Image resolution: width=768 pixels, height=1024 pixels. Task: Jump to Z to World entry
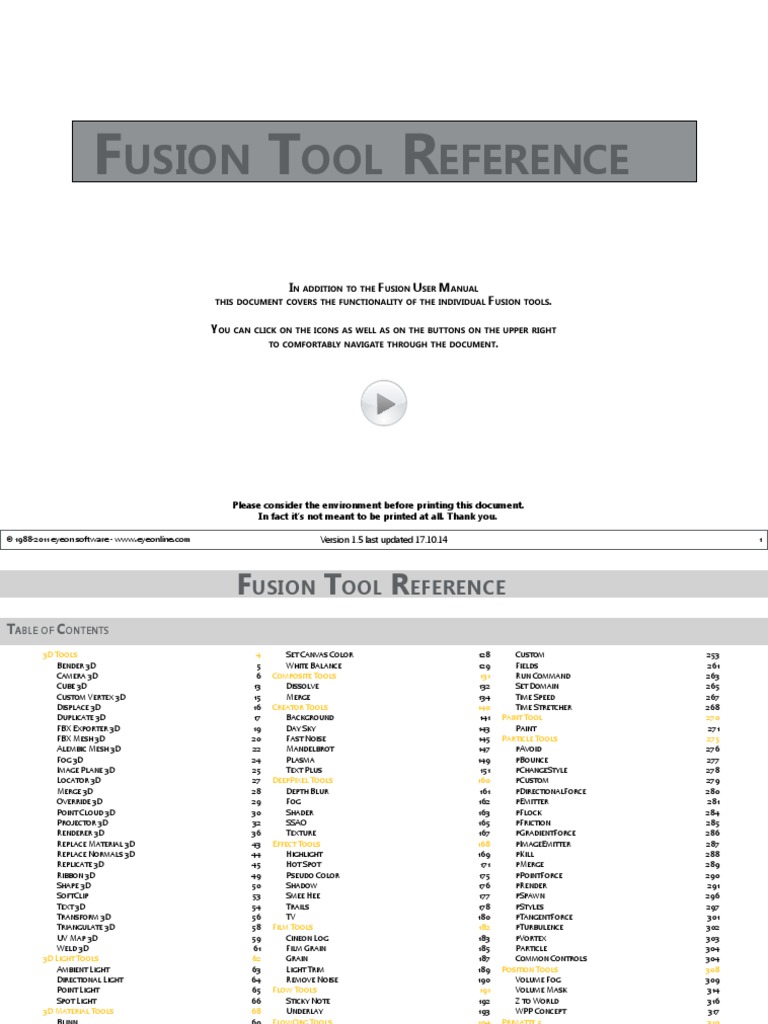[537, 1000]
